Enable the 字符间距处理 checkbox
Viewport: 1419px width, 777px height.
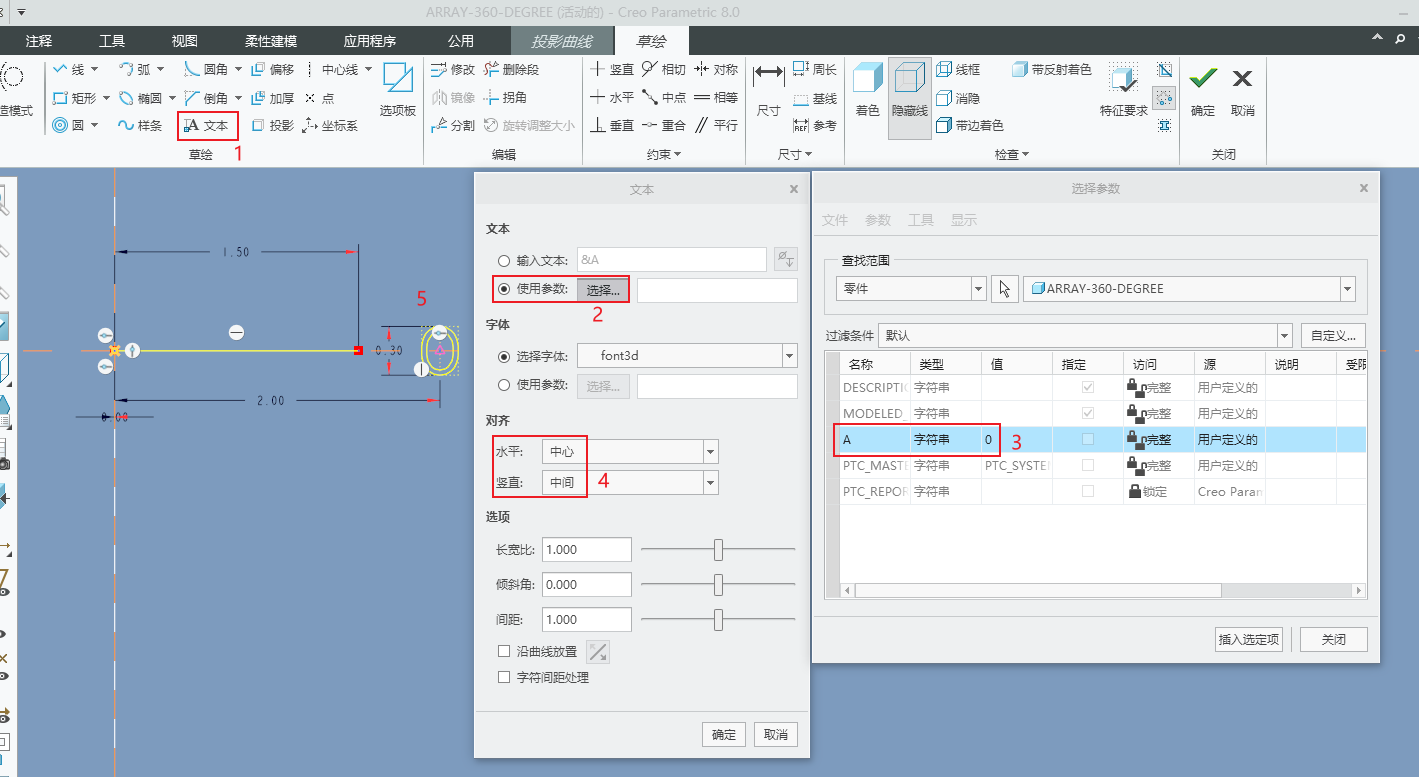click(504, 677)
